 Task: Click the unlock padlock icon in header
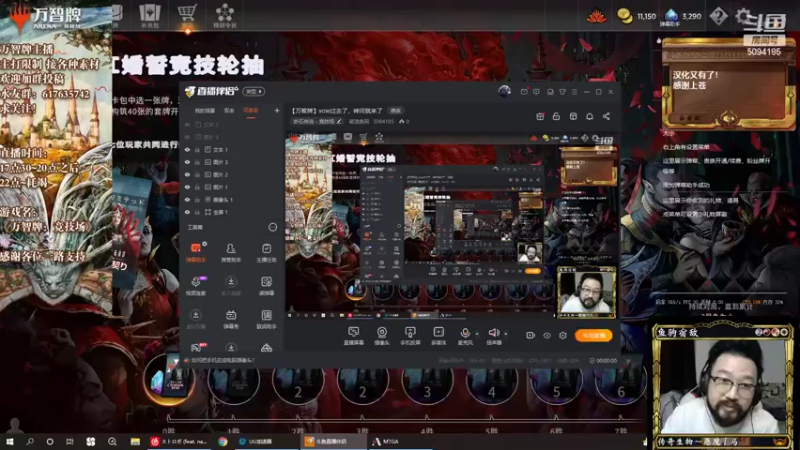click(x=556, y=116)
